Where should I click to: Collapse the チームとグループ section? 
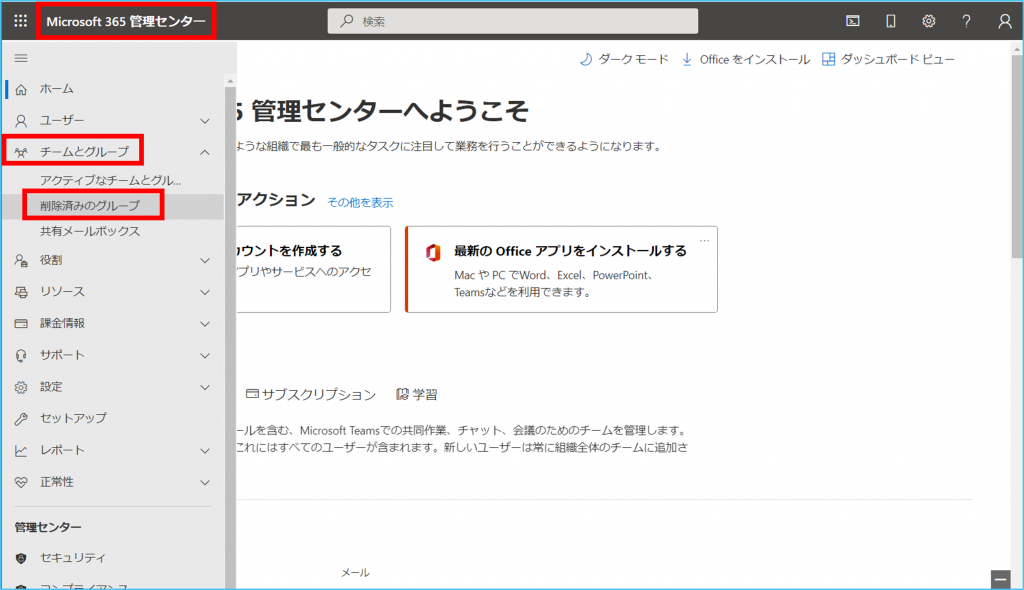[204, 152]
